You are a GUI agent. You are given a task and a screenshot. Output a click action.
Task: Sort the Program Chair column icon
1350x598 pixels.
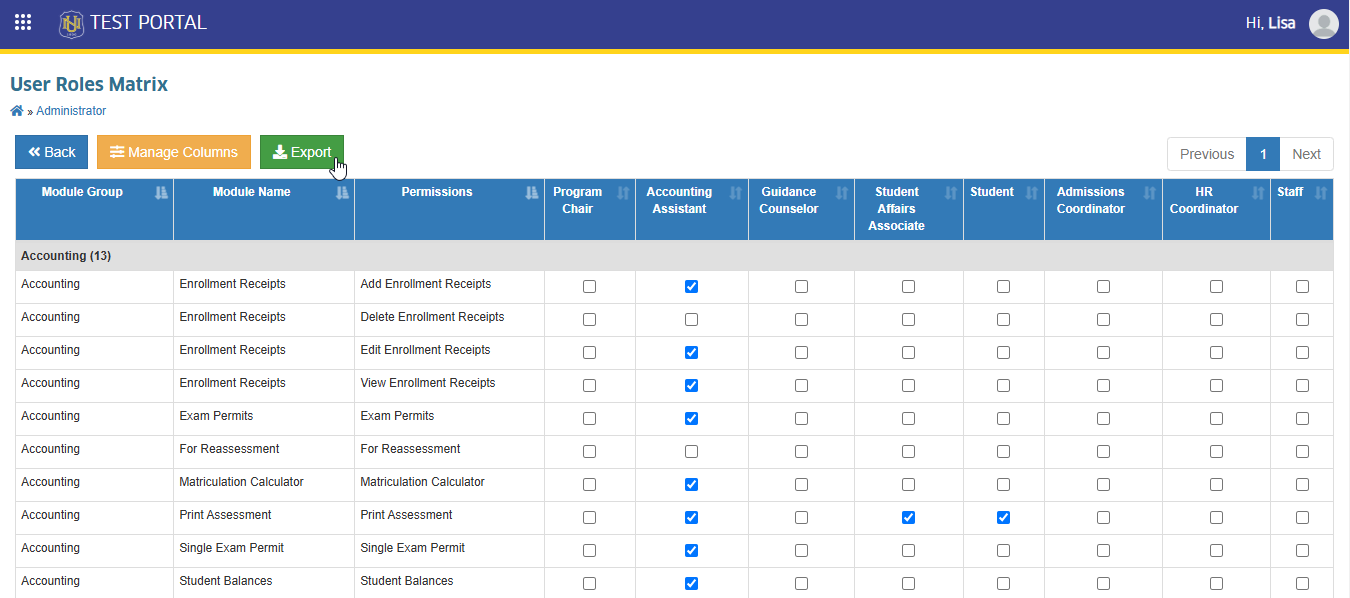click(623, 193)
